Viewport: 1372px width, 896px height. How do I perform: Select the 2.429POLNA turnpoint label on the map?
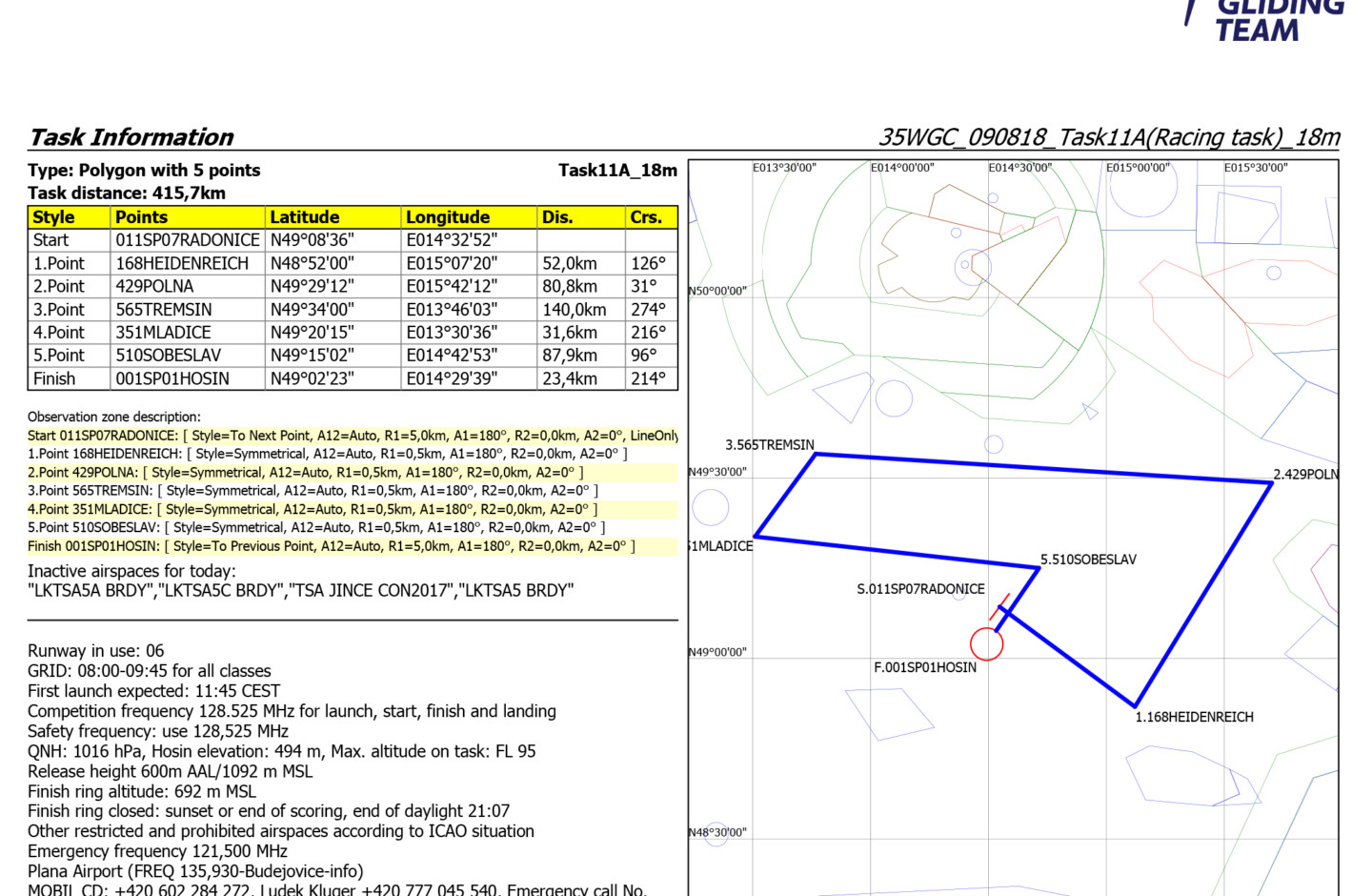coord(1305,474)
